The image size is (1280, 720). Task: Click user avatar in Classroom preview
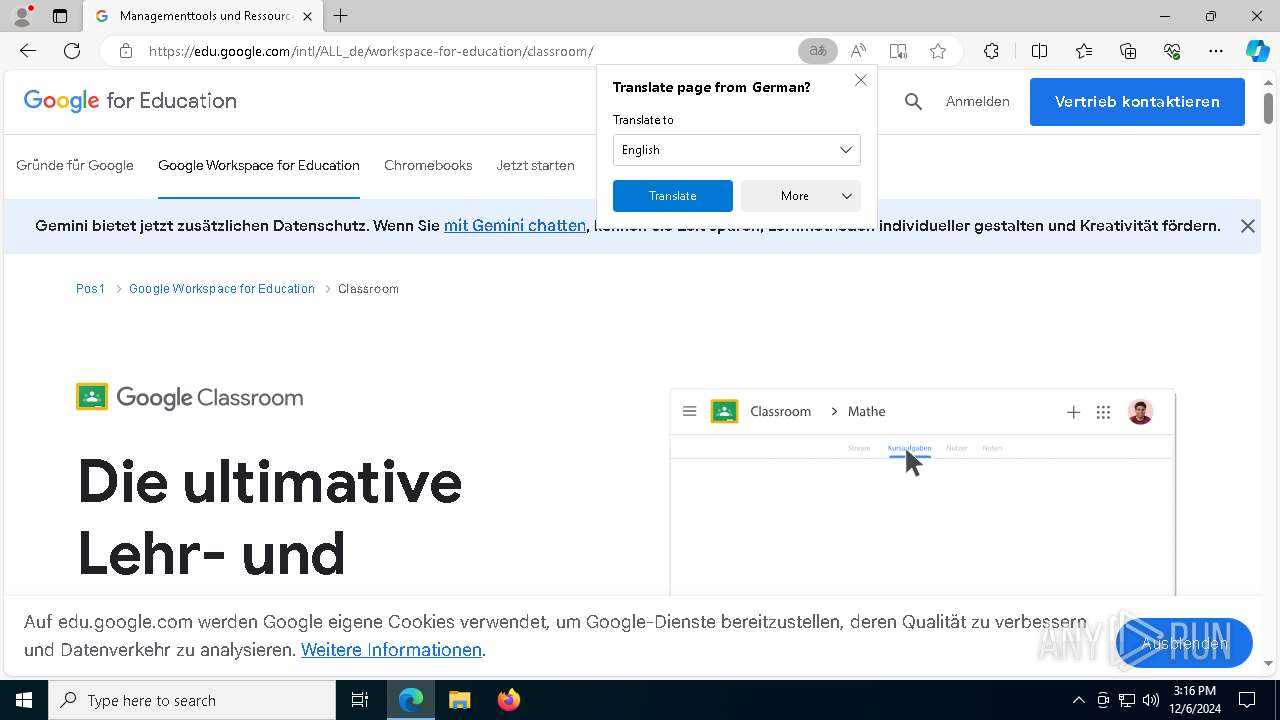[x=1140, y=412]
